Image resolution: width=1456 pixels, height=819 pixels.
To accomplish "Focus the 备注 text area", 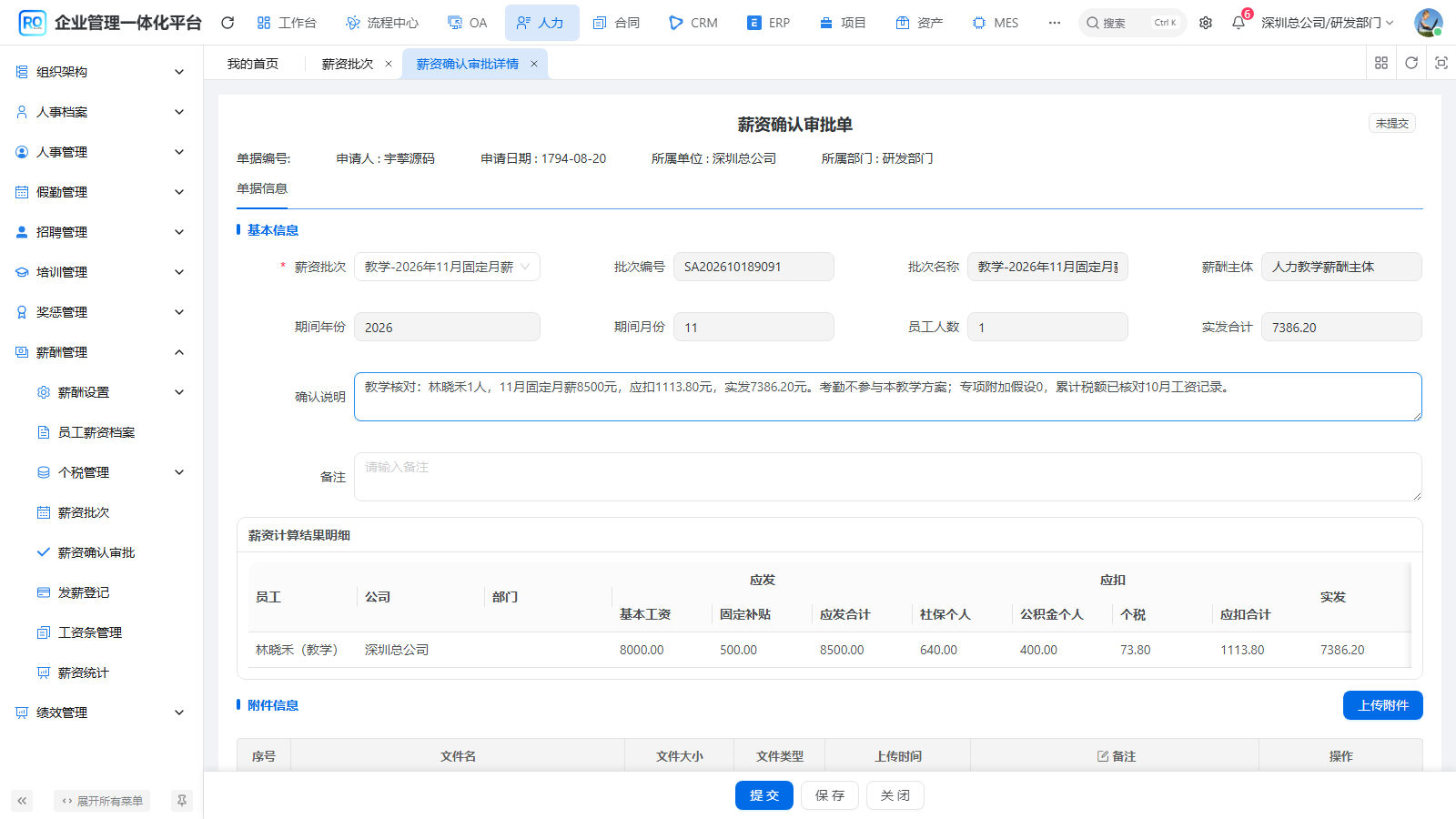I will [x=888, y=477].
